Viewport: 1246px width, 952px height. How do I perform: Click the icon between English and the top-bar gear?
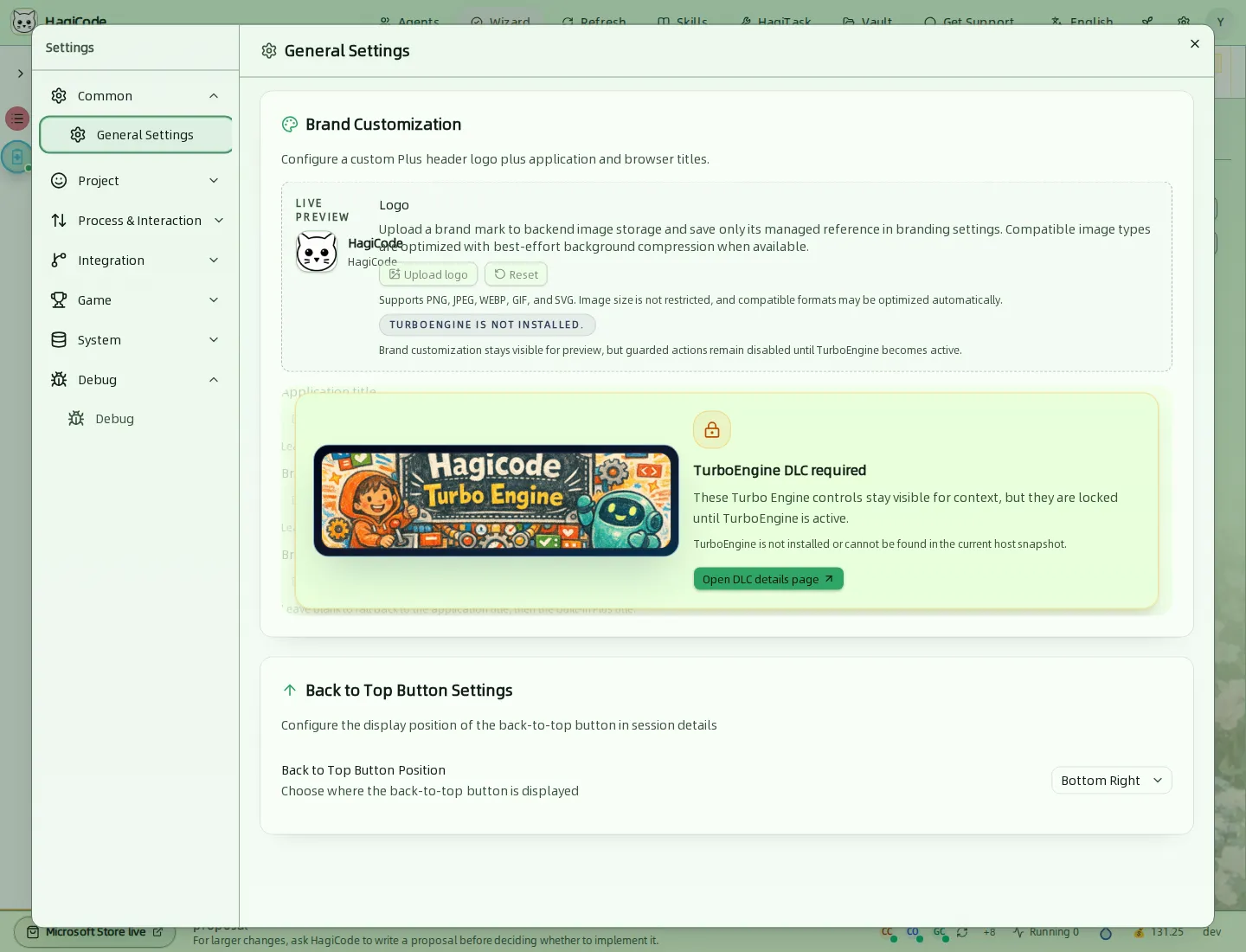(x=1147, y=22)
